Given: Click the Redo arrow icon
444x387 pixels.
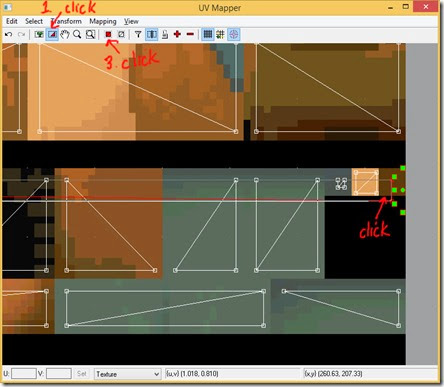Looking at the screenshot, I should [21, 34].
